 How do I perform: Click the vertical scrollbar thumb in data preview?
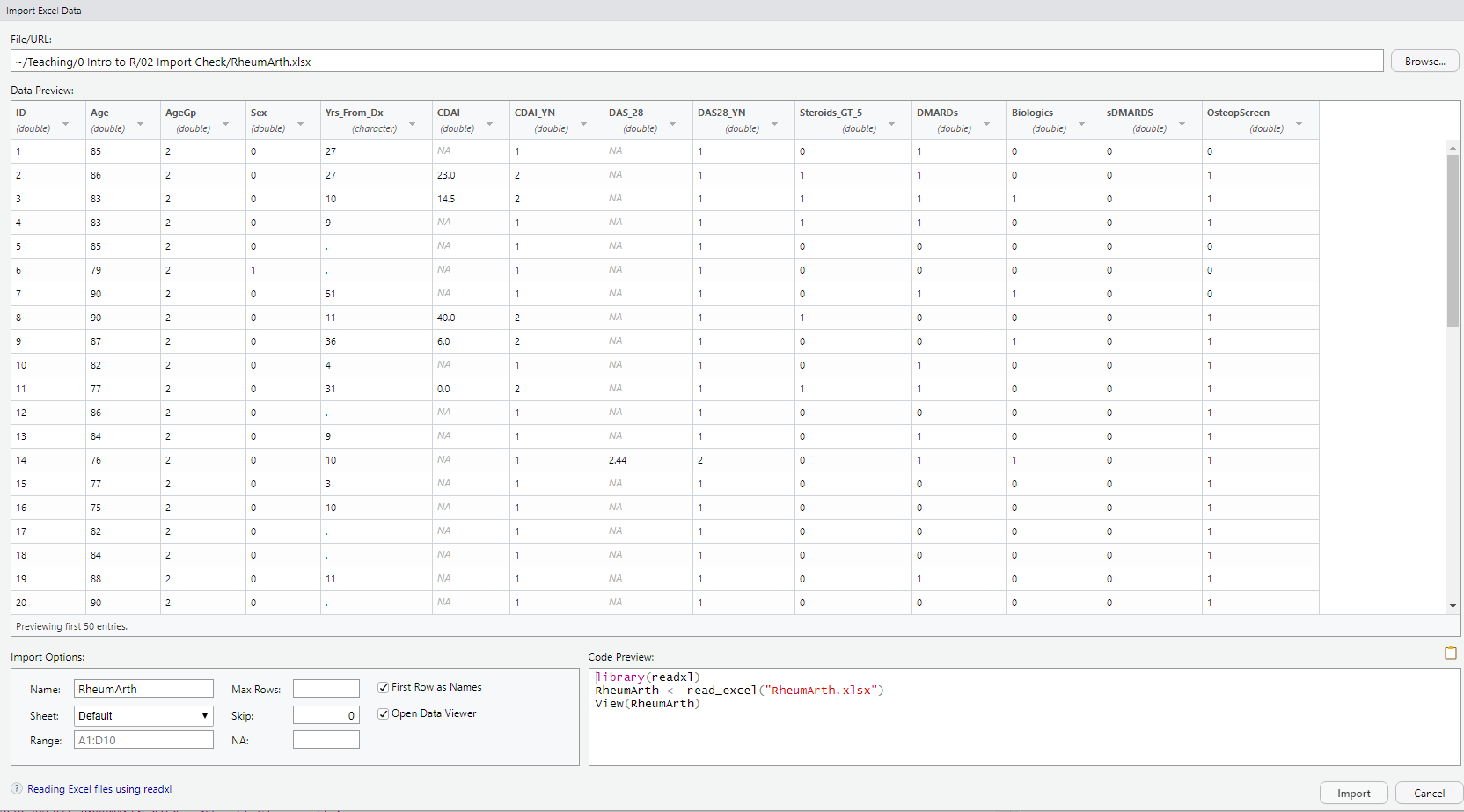(x=1453, y=239)
